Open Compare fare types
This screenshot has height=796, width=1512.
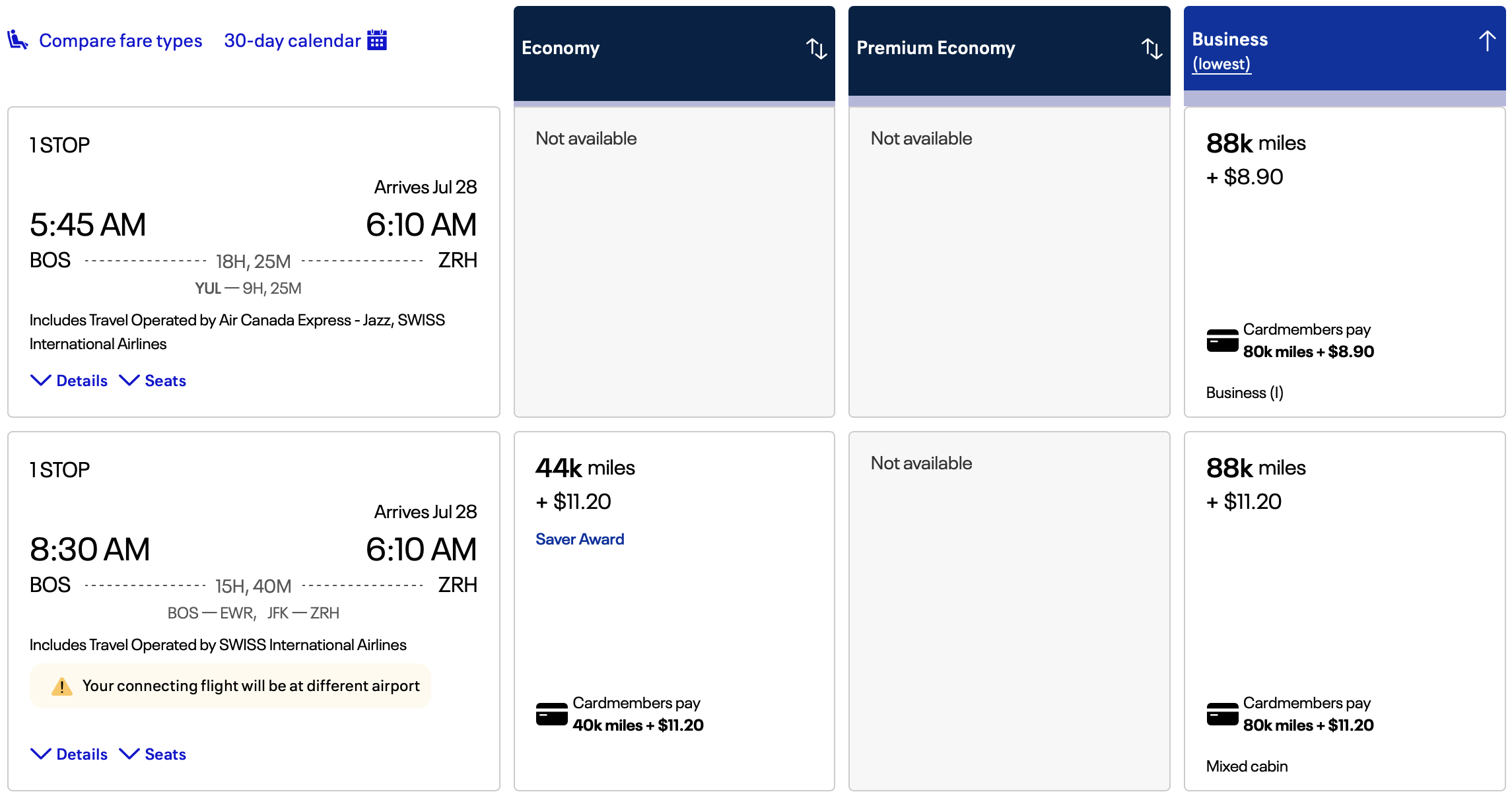[x=121, y=40]
